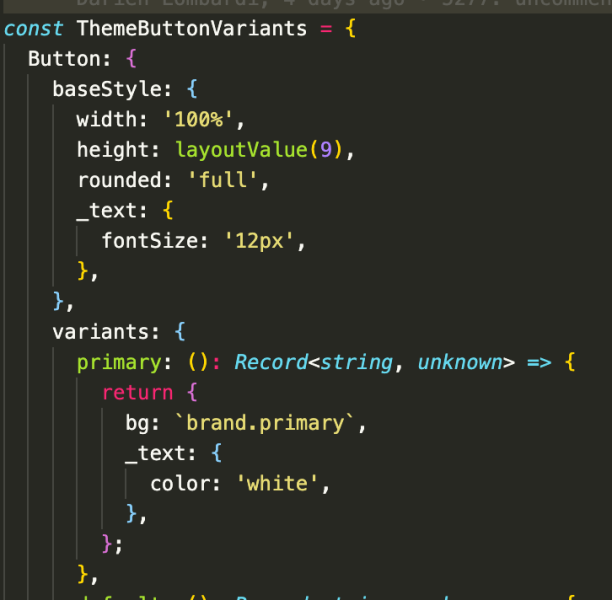Click opening brace after the return keyword
This screenshot has height=600, width=612.
[192, 392]
